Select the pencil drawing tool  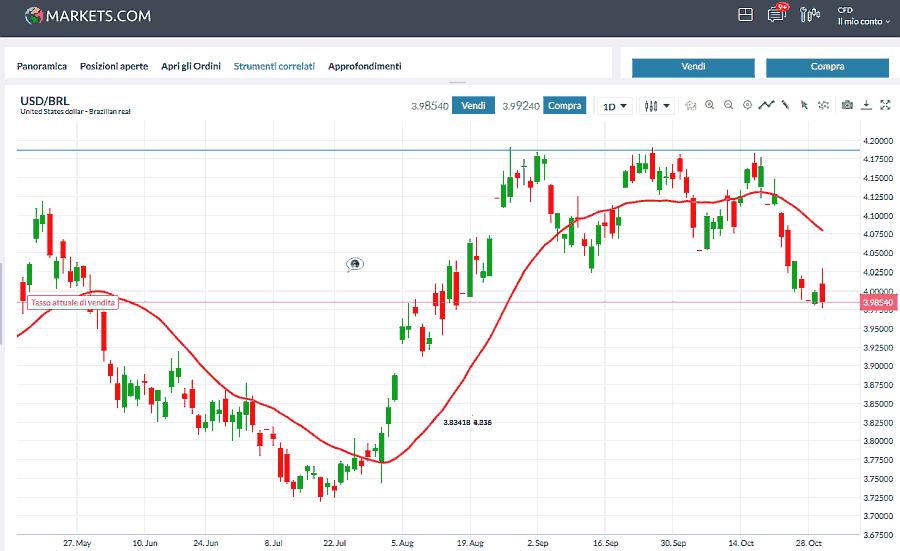(786, 105)
